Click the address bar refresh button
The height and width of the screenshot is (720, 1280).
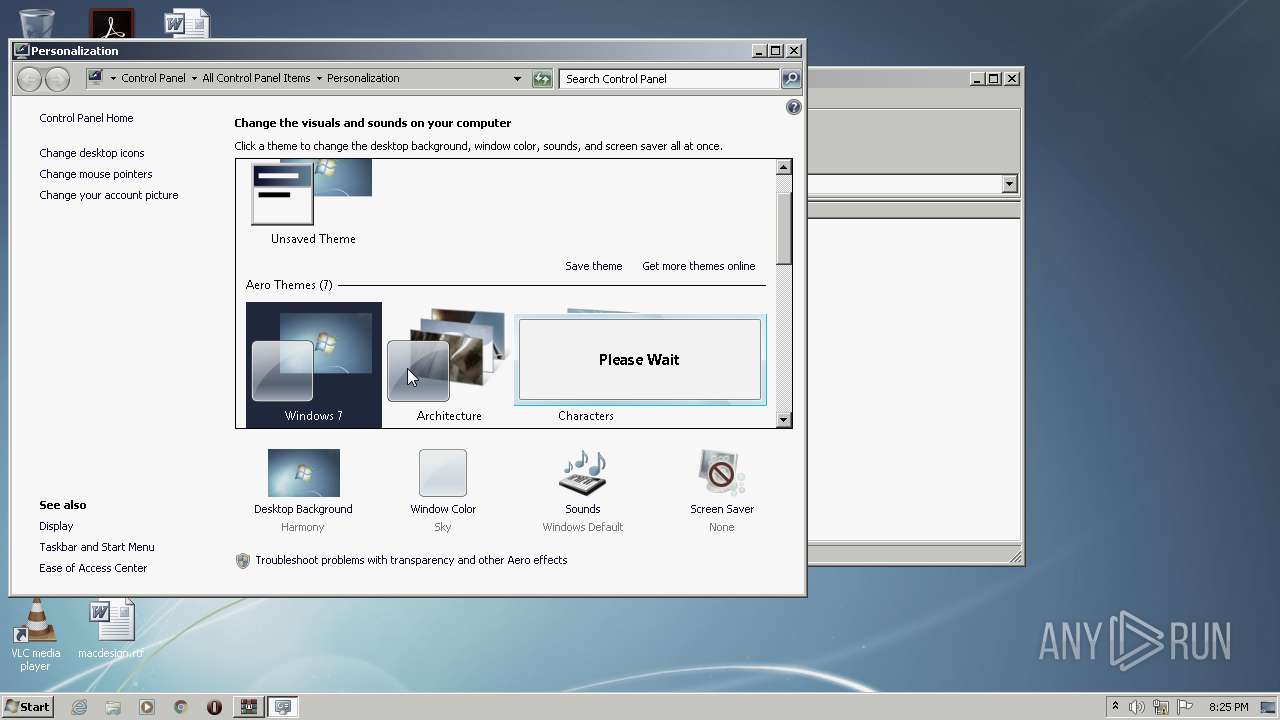tap(542, 79)
